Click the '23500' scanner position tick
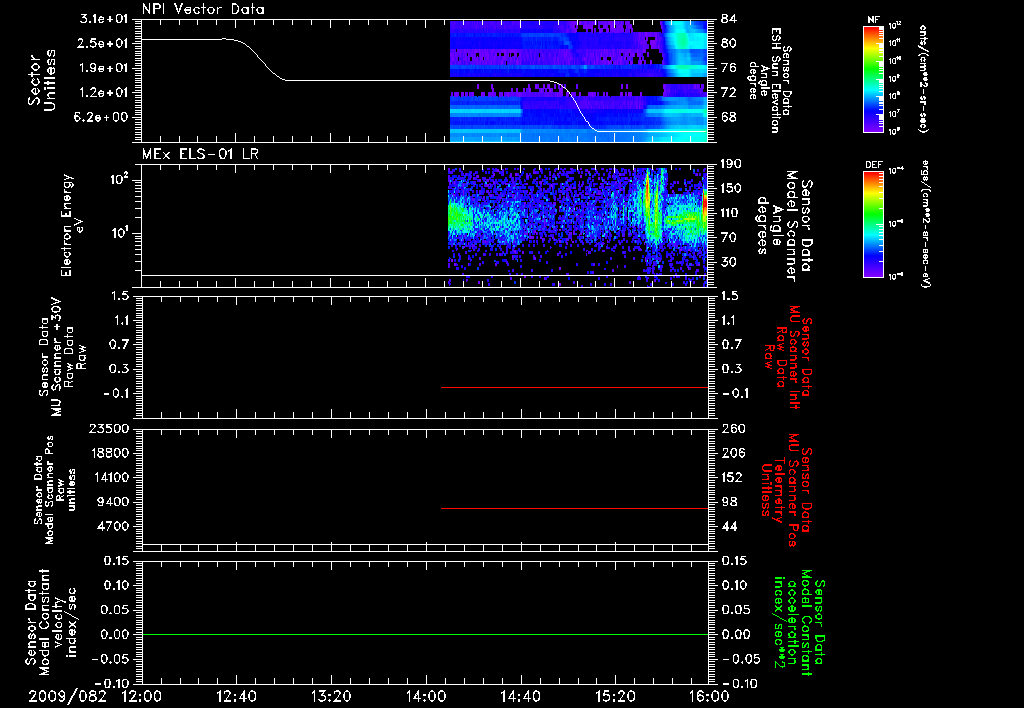1024x708 pixels. pyautogui.click(x=109, y=429)
